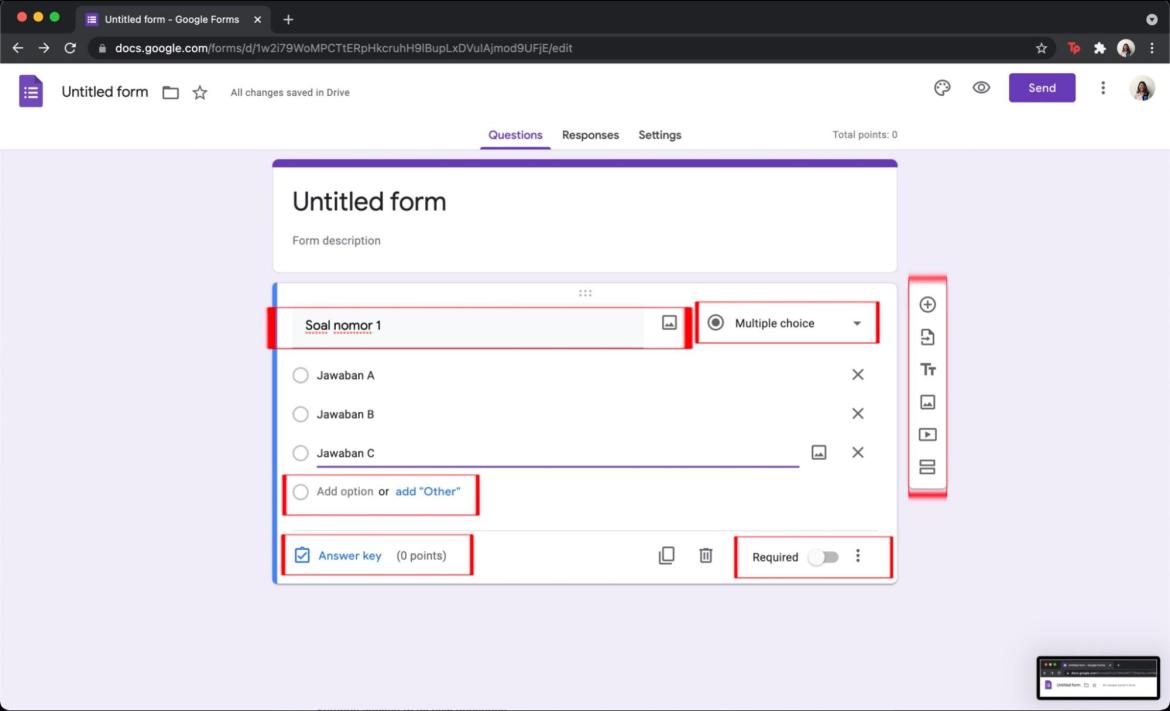1170x711 pixels.
Task: Add a new question using the plus icon
Action: click(x=927, y=304)
